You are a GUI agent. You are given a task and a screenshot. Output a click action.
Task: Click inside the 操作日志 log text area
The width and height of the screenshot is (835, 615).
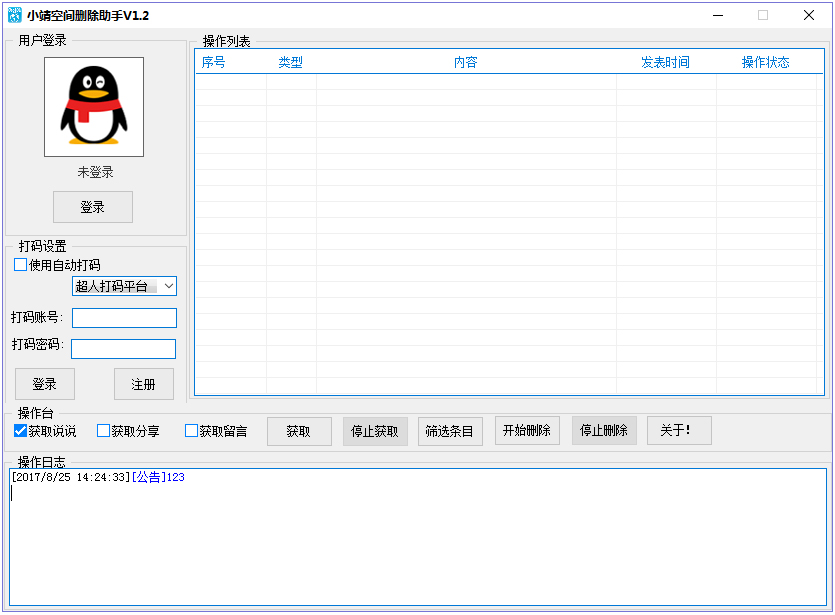[x=417, y=540]
